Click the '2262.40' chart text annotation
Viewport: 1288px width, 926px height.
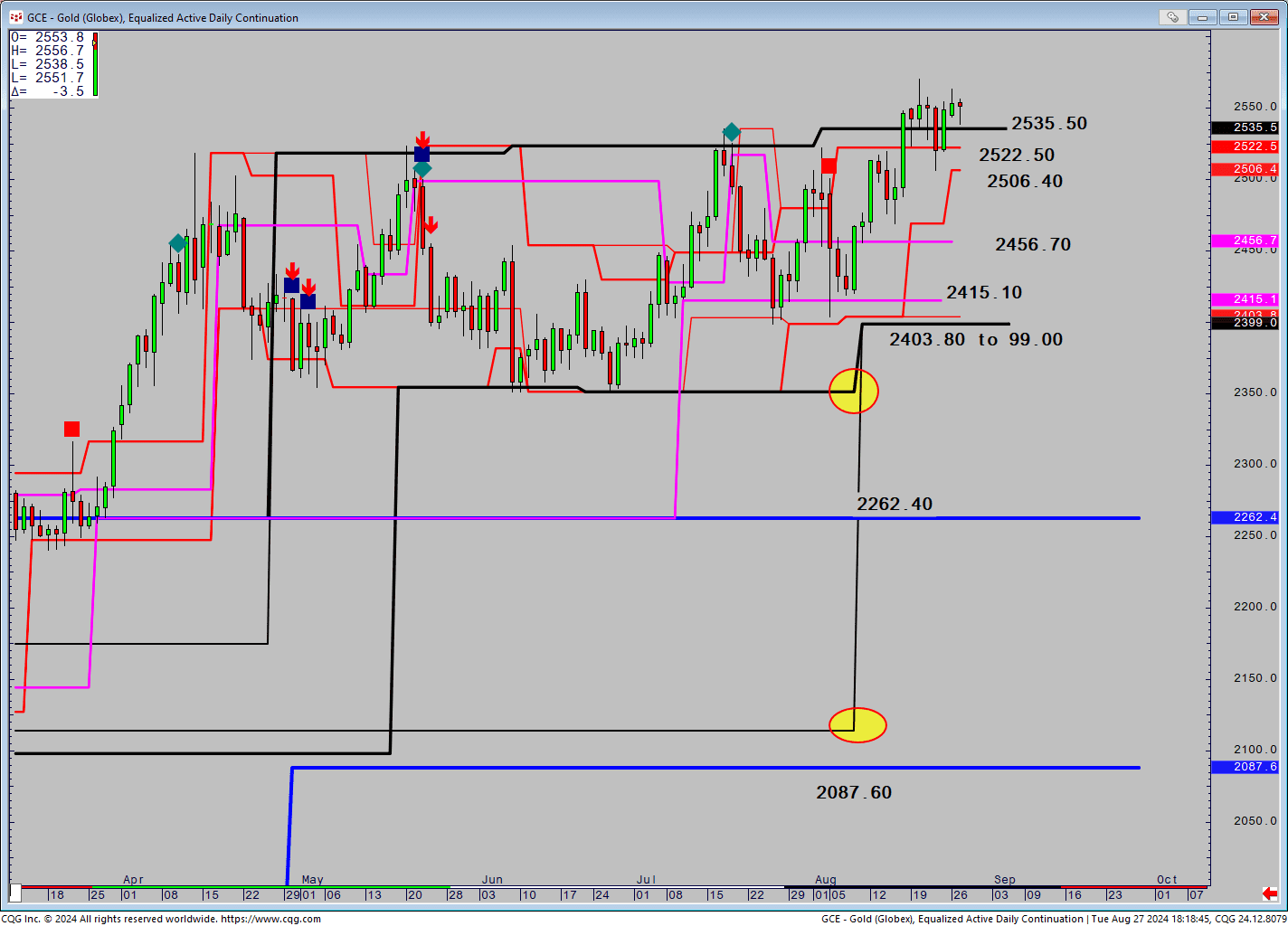pos(895,504)
